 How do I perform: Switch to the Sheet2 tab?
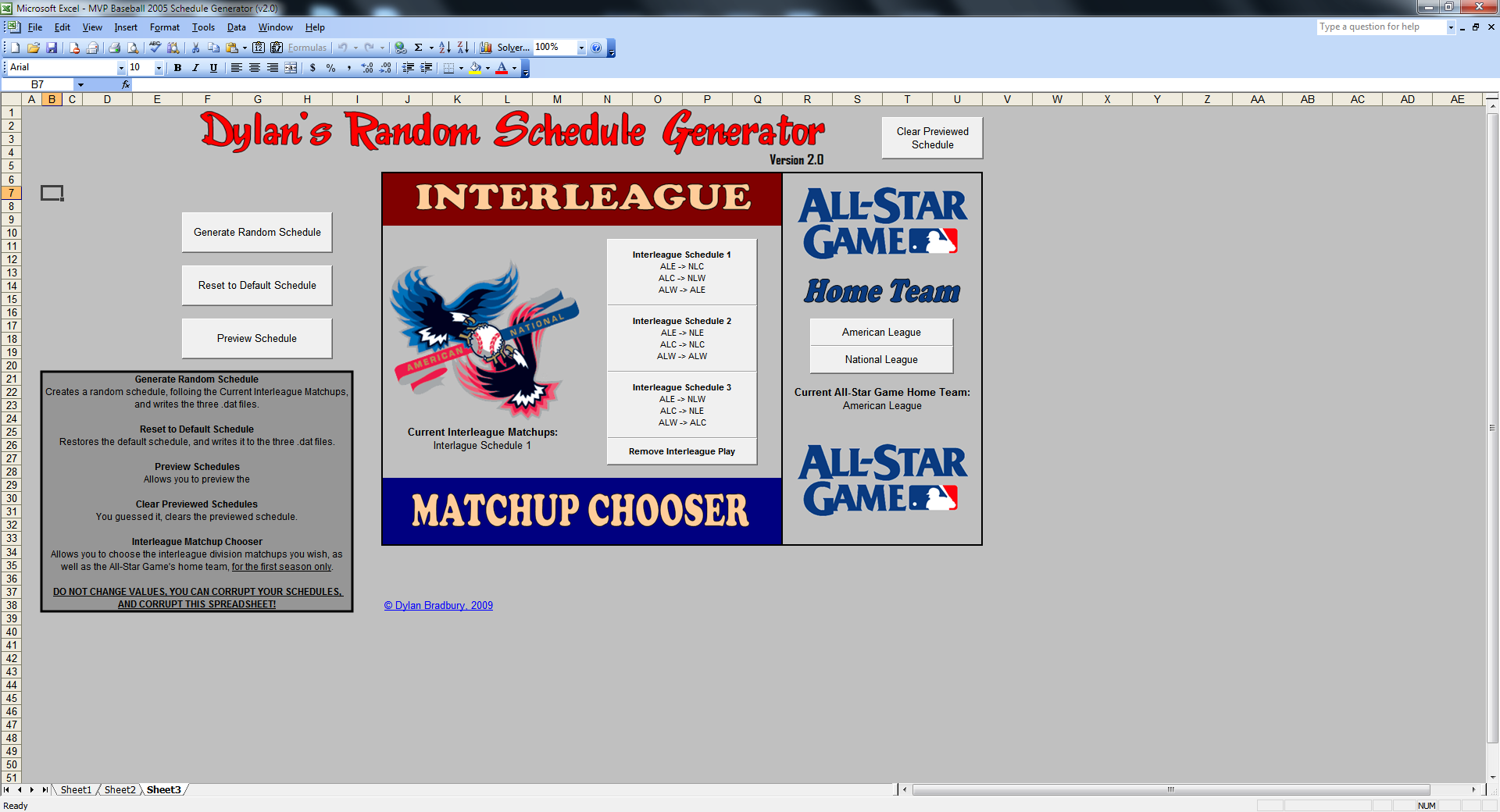coord(120,790)
